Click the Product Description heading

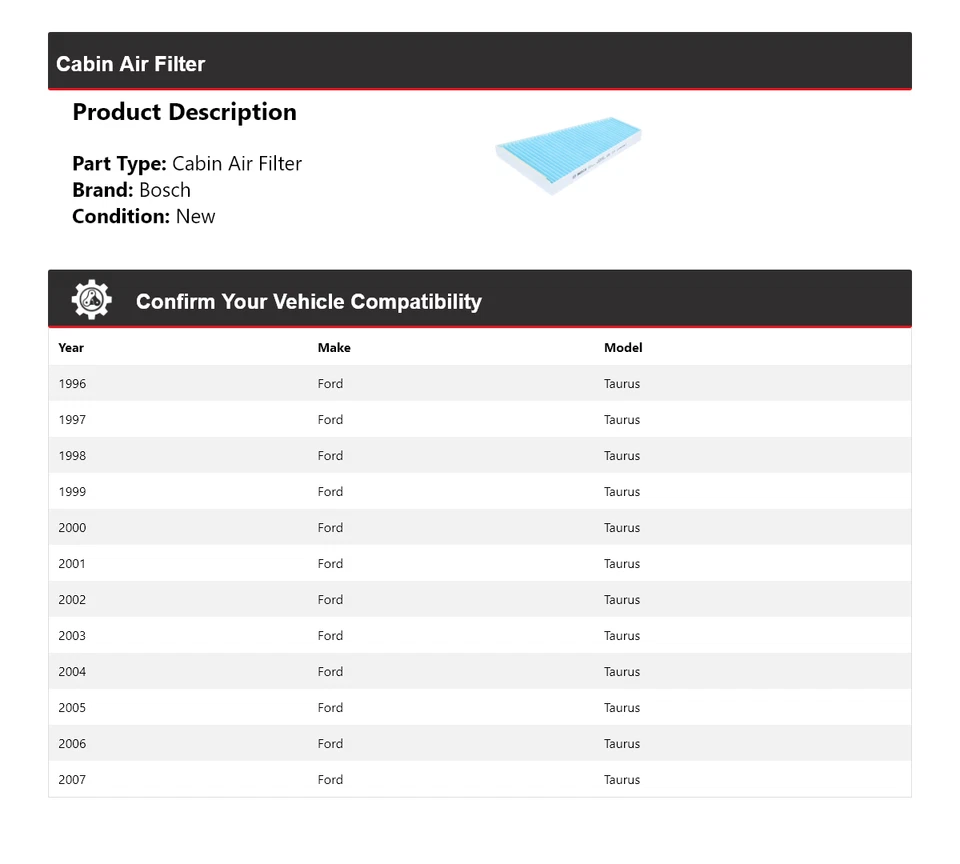[x=184, y=112]
